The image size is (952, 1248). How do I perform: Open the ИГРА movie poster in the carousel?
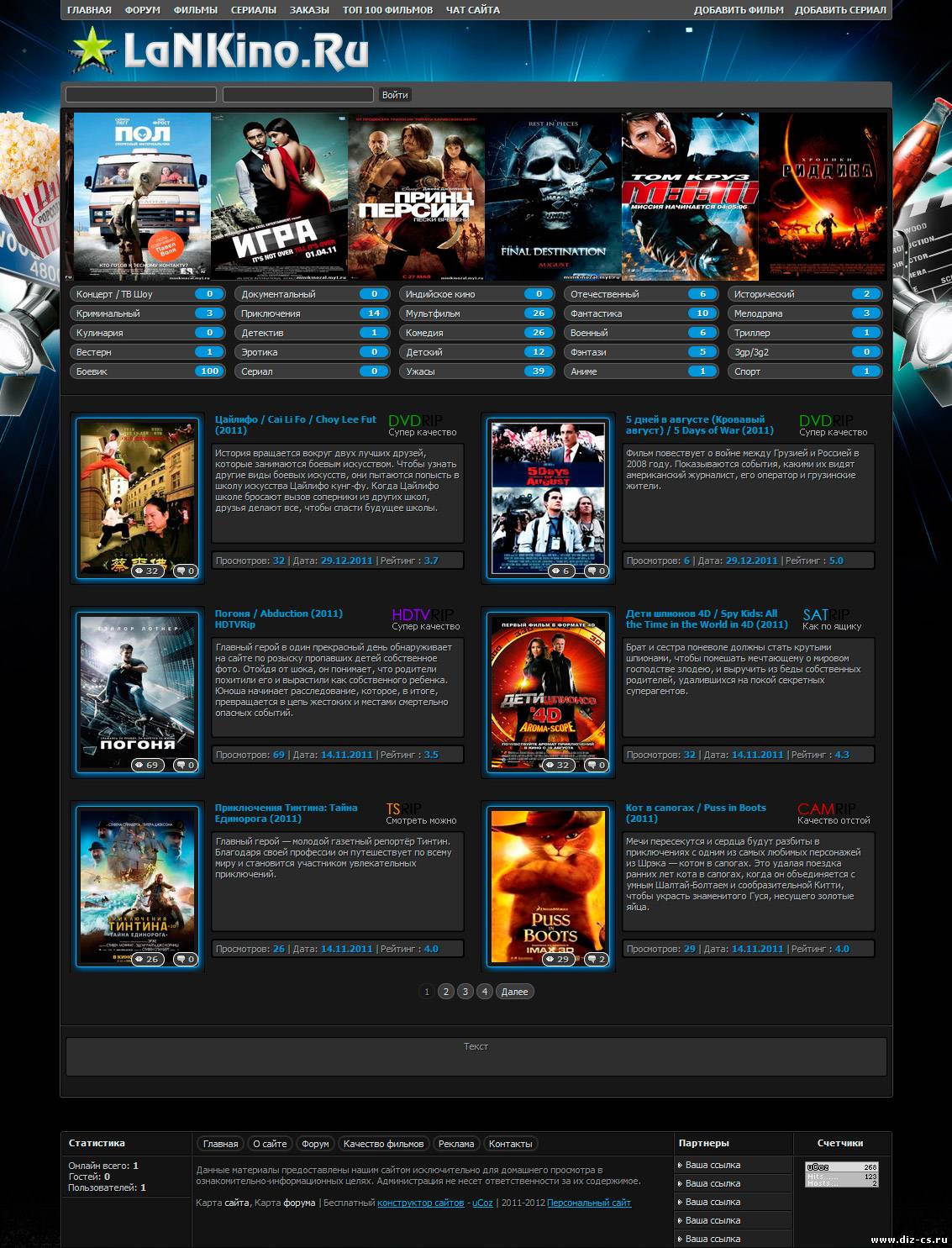[x=279, y=196]
